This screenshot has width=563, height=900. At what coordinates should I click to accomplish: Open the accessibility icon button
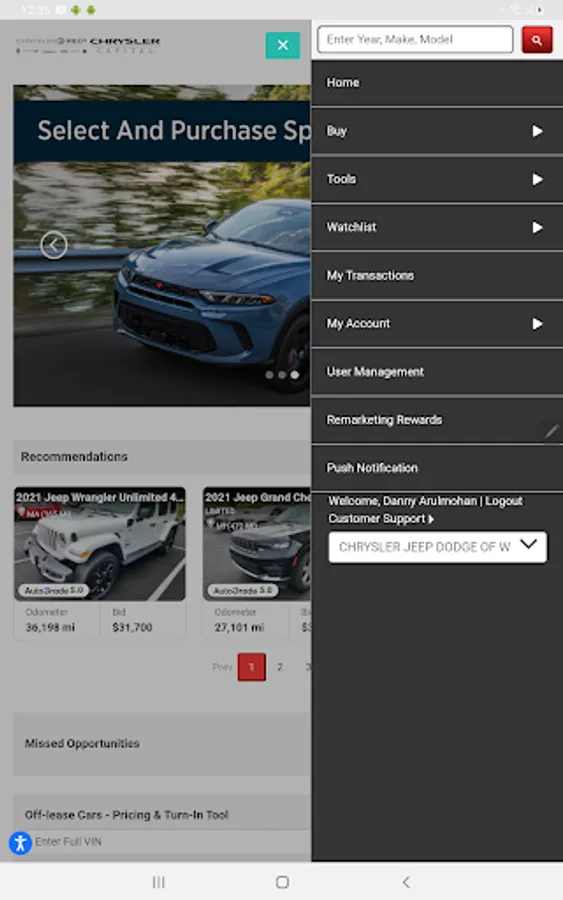coord(20,843)
